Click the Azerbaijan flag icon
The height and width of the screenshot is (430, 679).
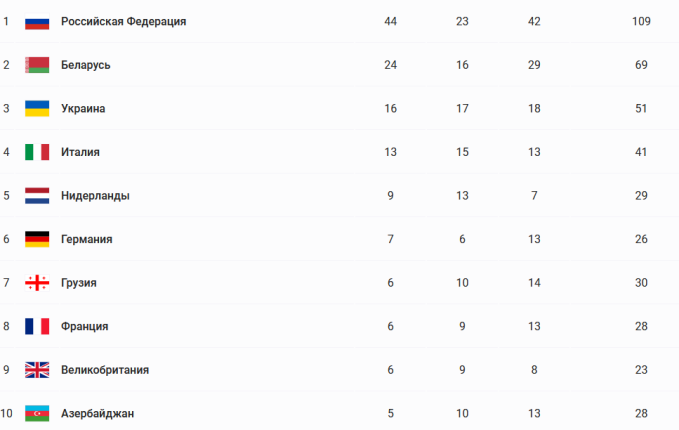[x=37, y=413]
